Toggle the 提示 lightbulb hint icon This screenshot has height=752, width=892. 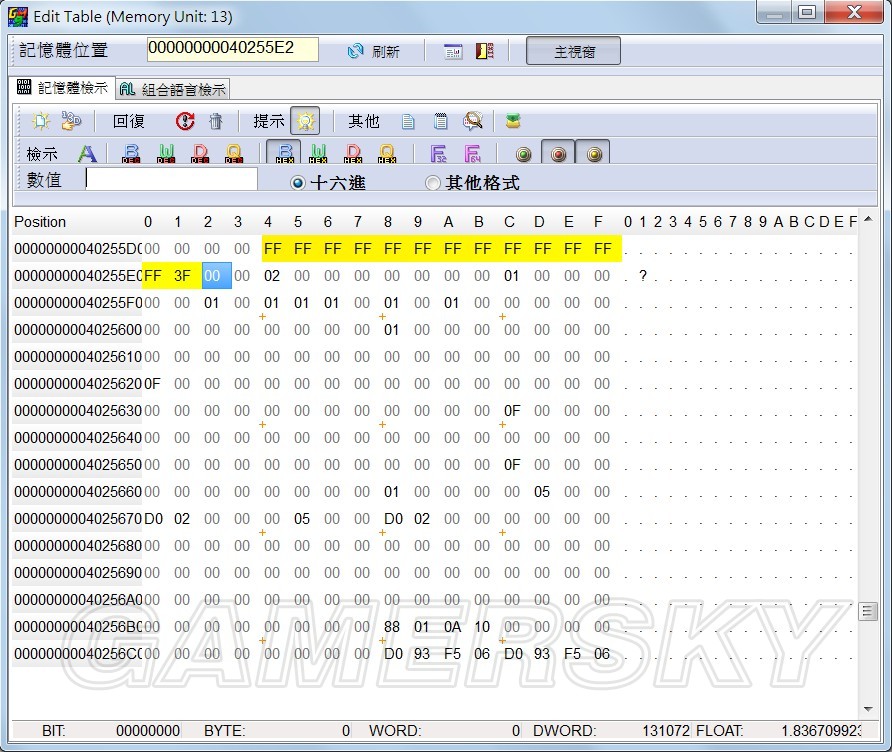(x=306, y=120)
